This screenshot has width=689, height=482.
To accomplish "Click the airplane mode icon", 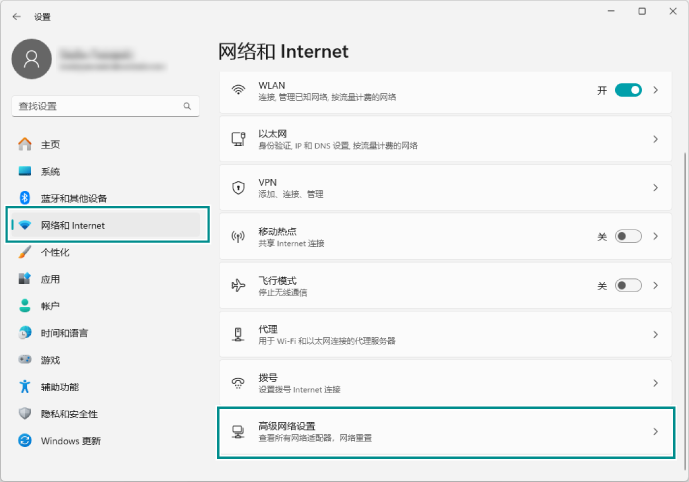I will tap(238, 286).
